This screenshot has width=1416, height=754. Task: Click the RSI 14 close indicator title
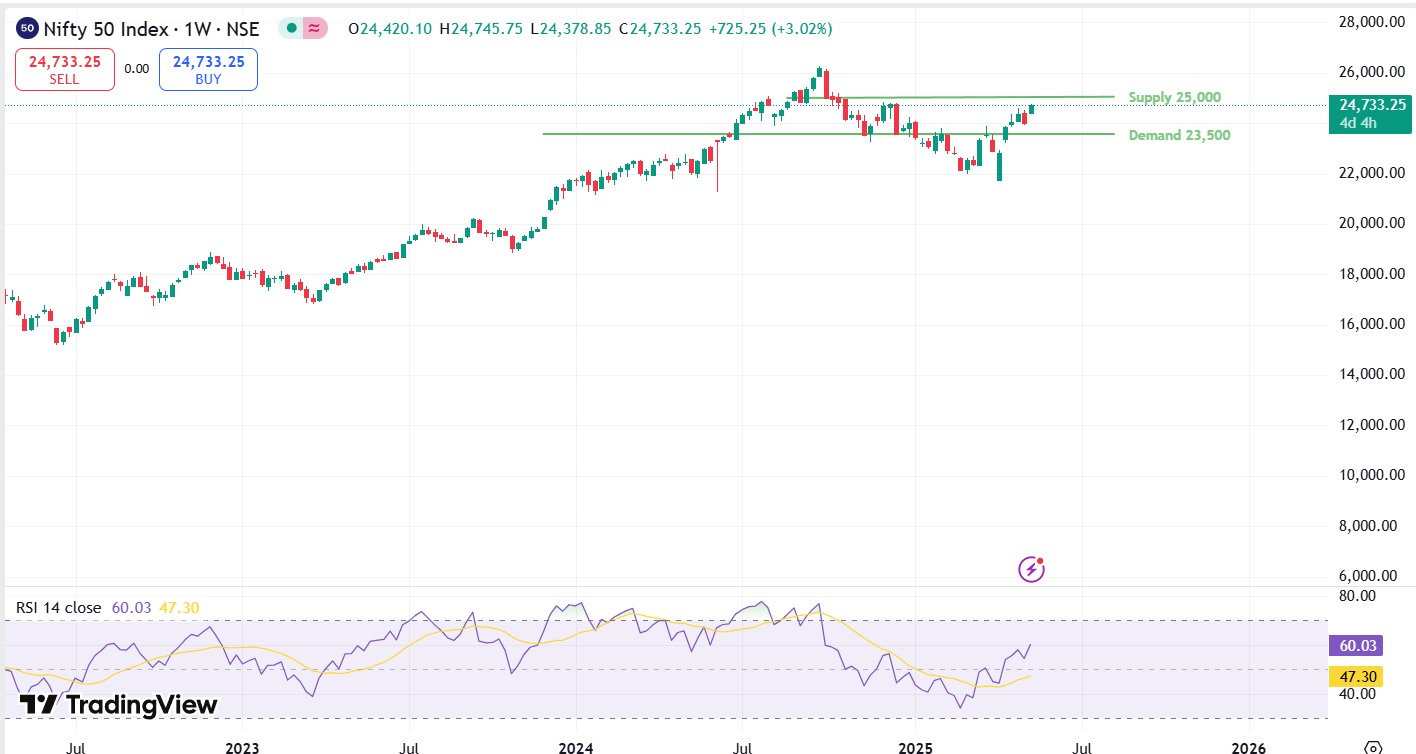tap(59, 607)
